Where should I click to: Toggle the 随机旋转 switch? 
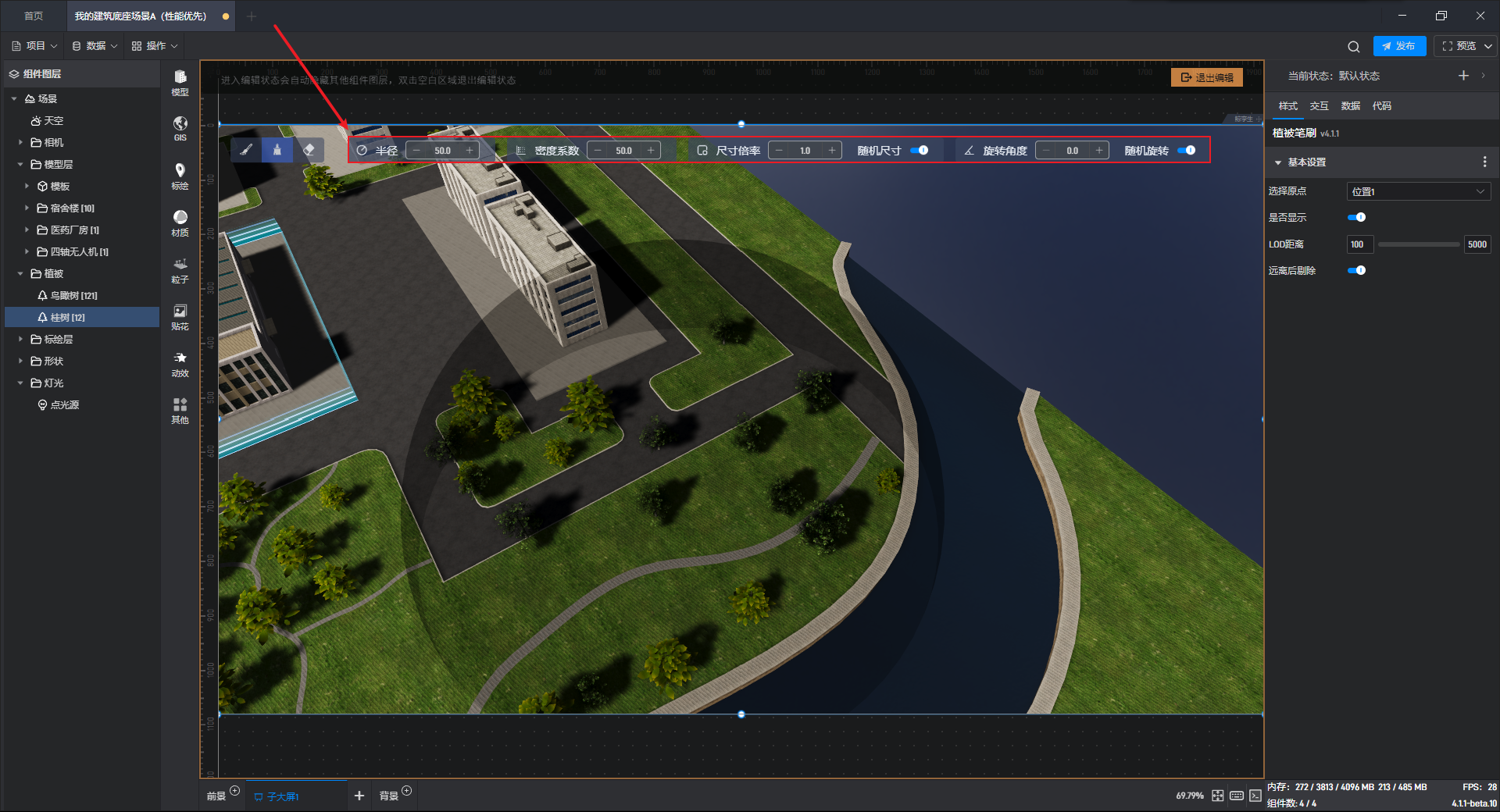point(1187,151)
